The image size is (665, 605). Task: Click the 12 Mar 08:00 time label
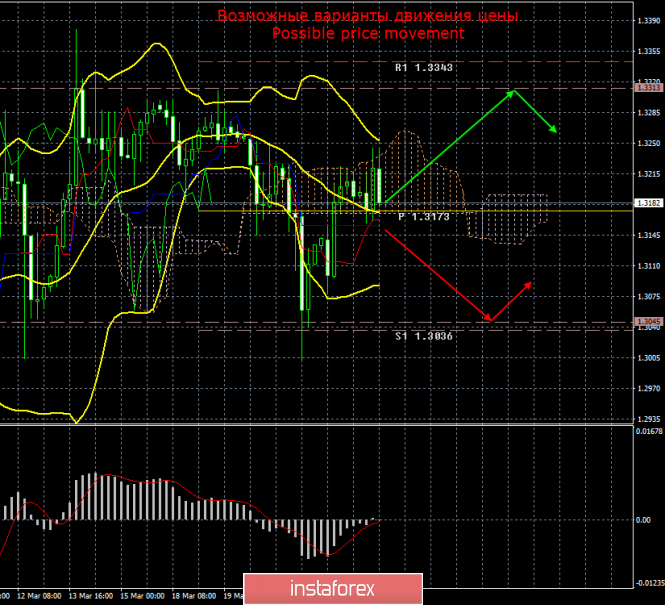(x=39, y=596)
